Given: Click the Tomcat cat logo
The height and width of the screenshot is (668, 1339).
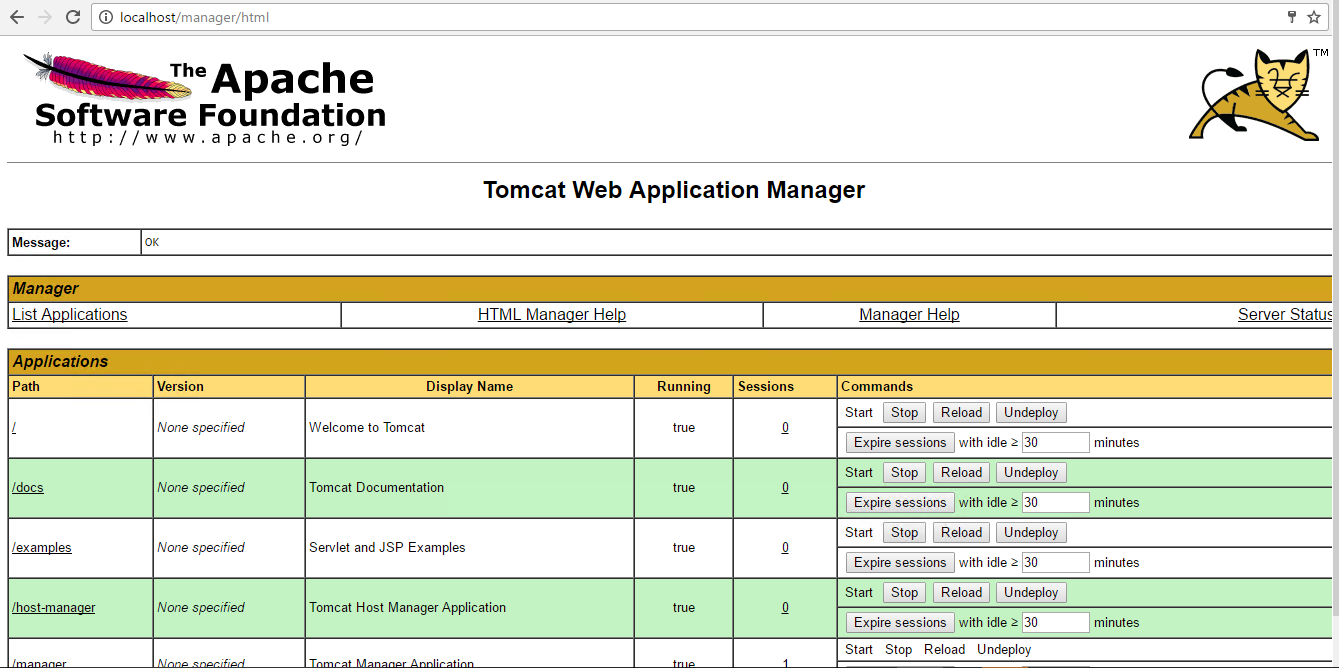Looking at the screenshot, I should 1259,95.
